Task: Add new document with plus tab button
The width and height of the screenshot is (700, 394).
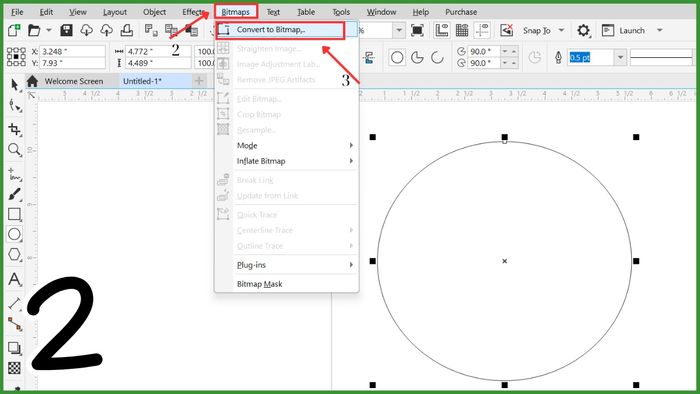Action: point(199,81)
